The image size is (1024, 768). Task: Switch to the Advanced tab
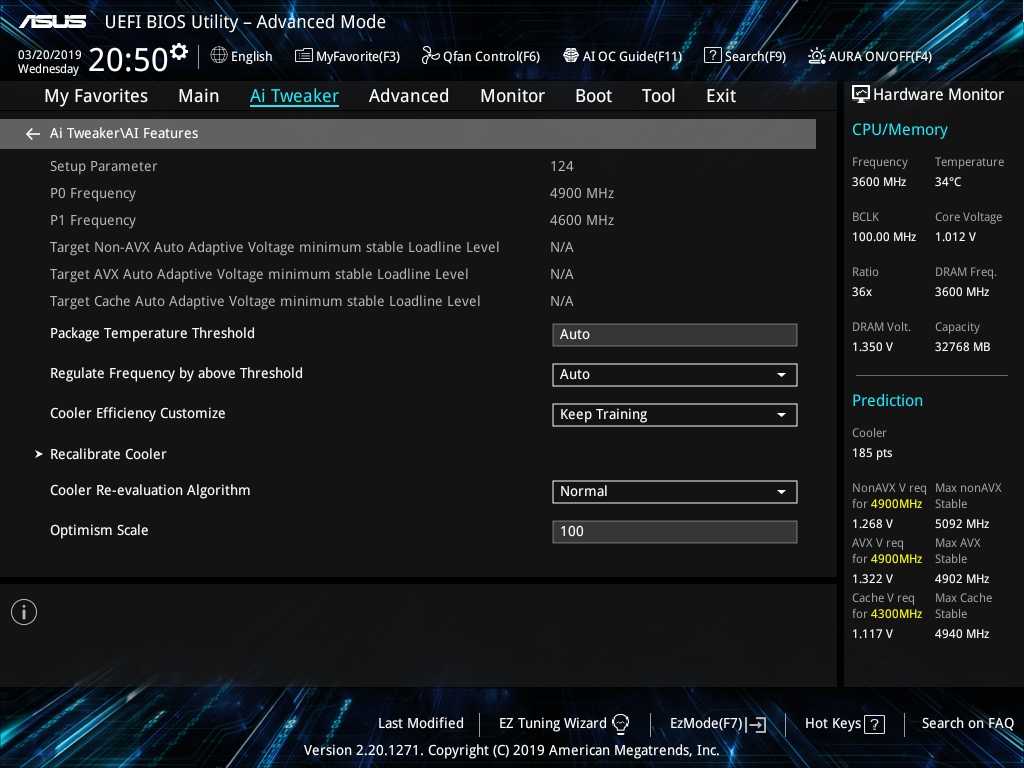pyautogui.click(x=408, y=96)
